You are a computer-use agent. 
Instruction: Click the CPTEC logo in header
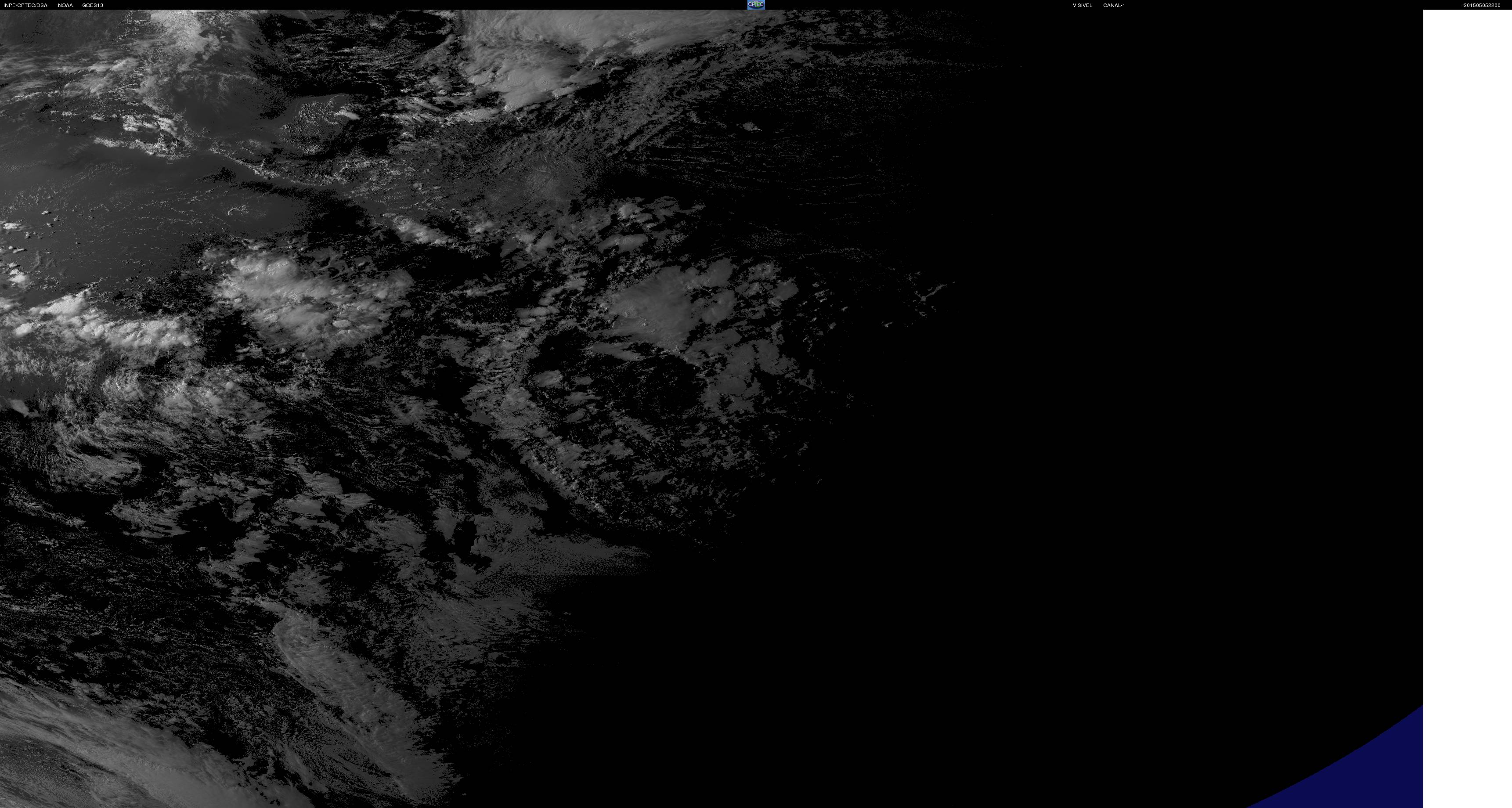(x=755, y=5)
